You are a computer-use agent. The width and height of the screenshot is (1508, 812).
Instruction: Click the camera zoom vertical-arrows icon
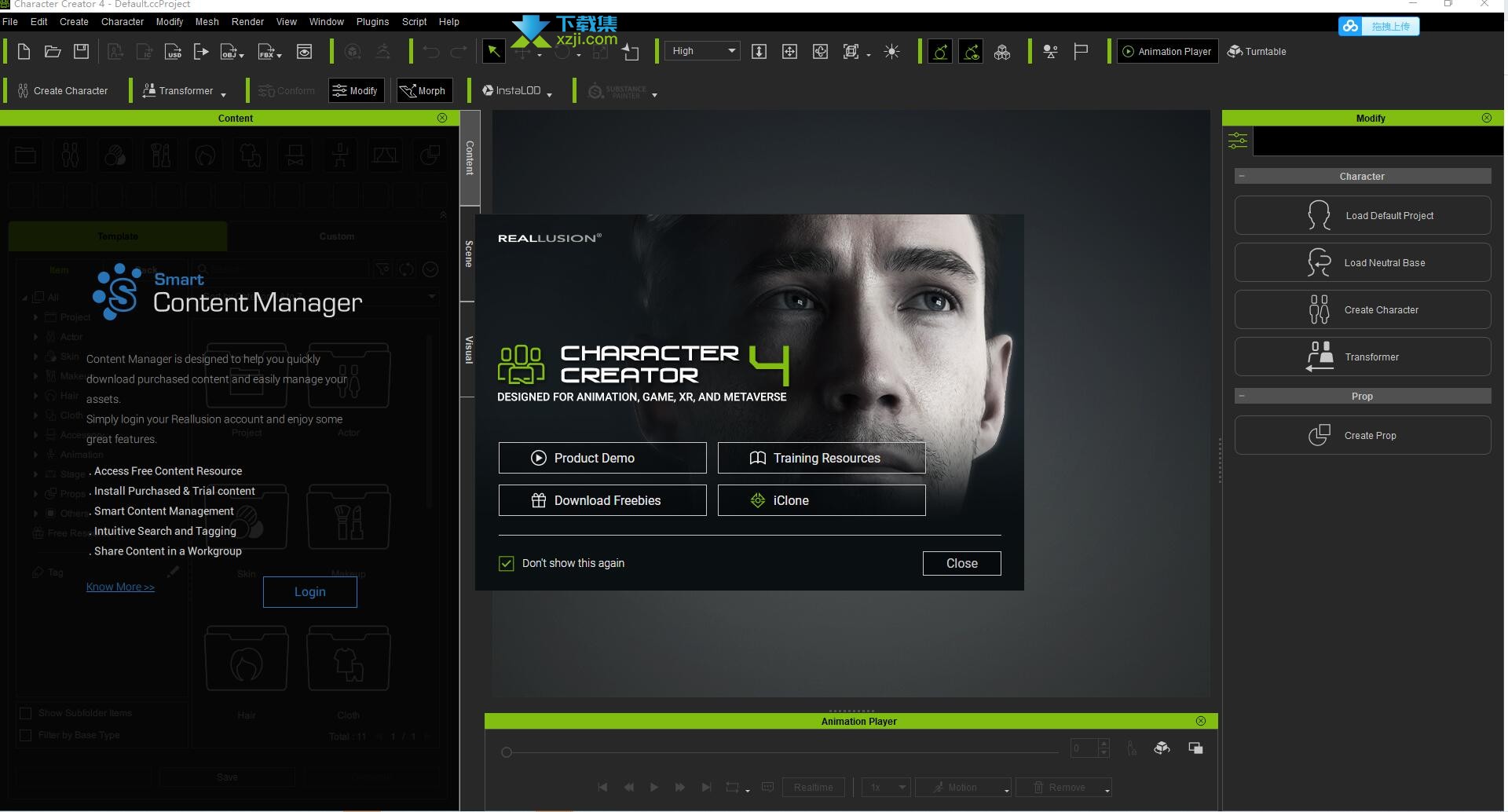(759, 52)
